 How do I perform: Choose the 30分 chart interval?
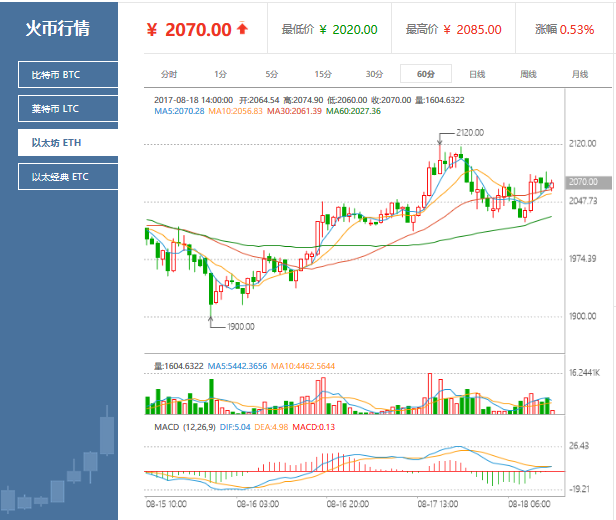[x=374, y=74]
